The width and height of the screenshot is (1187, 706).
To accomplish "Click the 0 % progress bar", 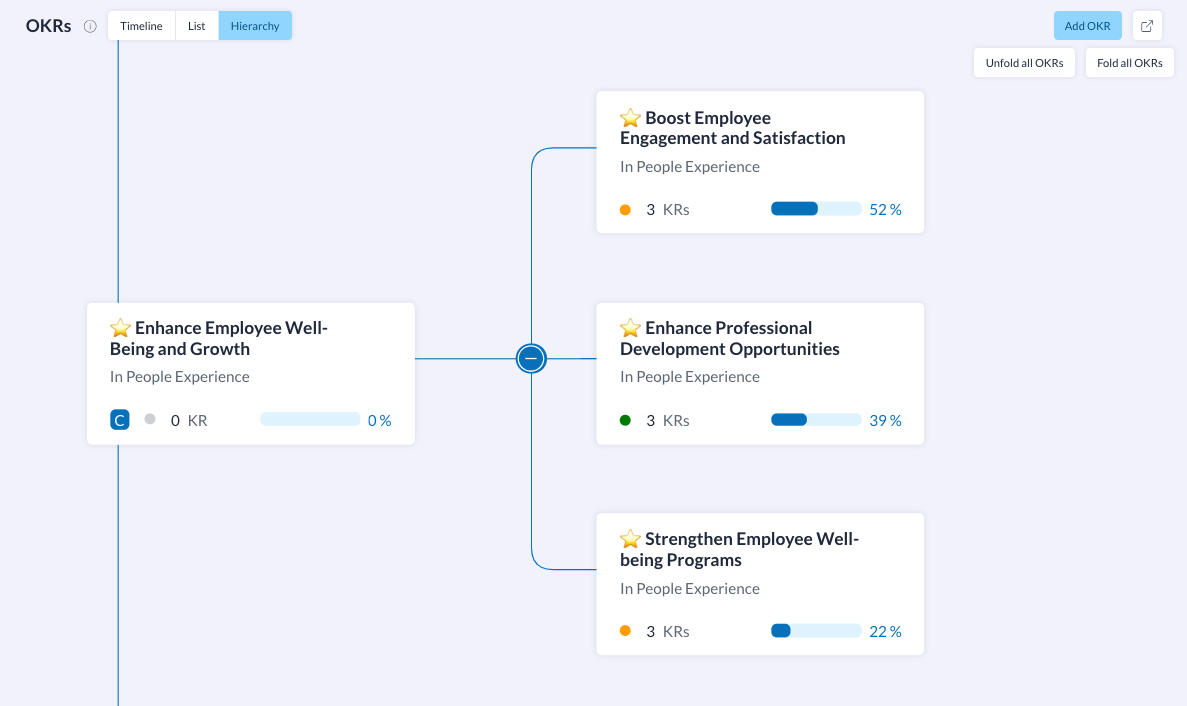I will (310, 419).
